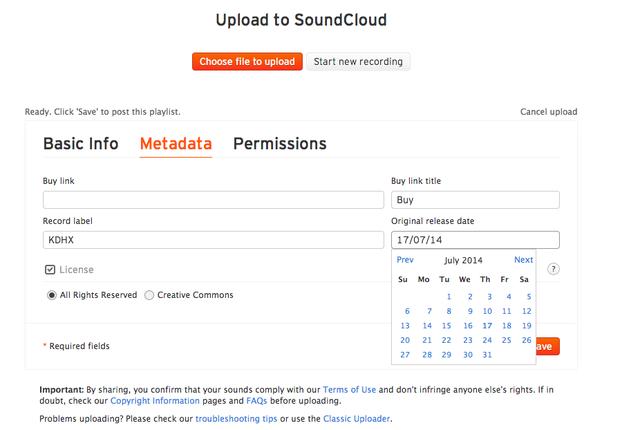Screen dimensions: 640x430
Task: Toggle the License checkbox
Action: [x=50, y=270]
